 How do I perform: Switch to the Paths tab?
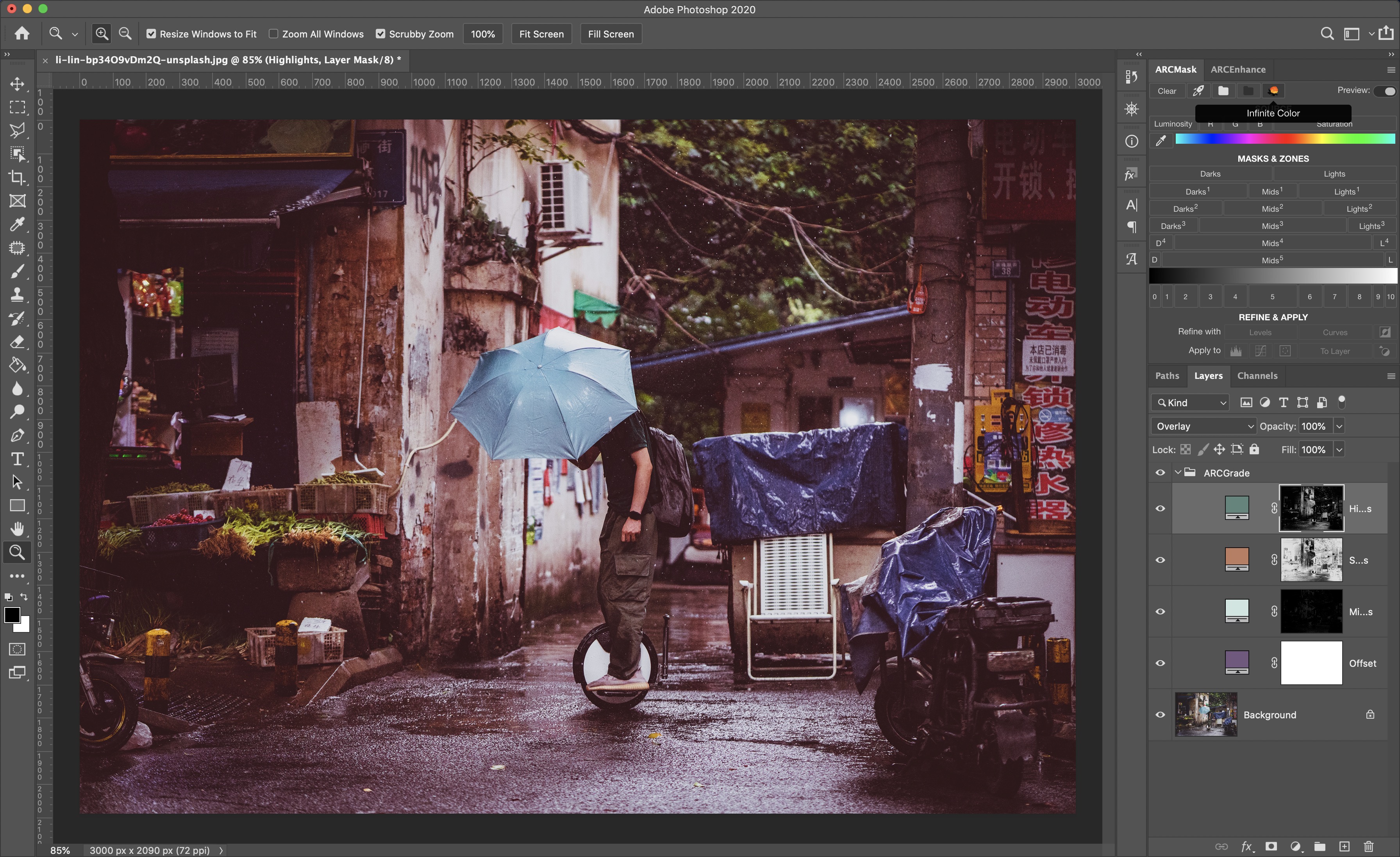pos(1167,376)
